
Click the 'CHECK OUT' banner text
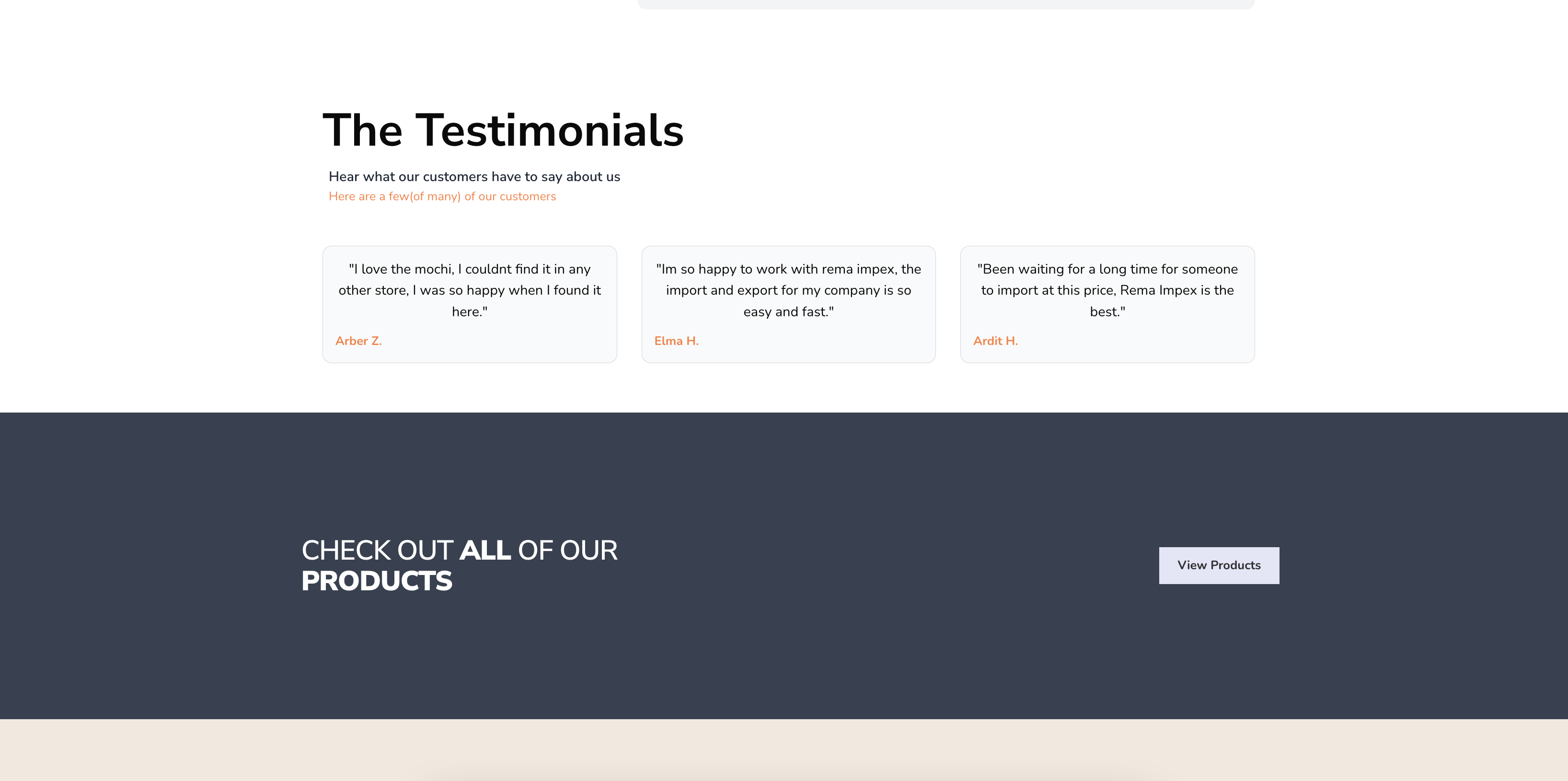377,550
